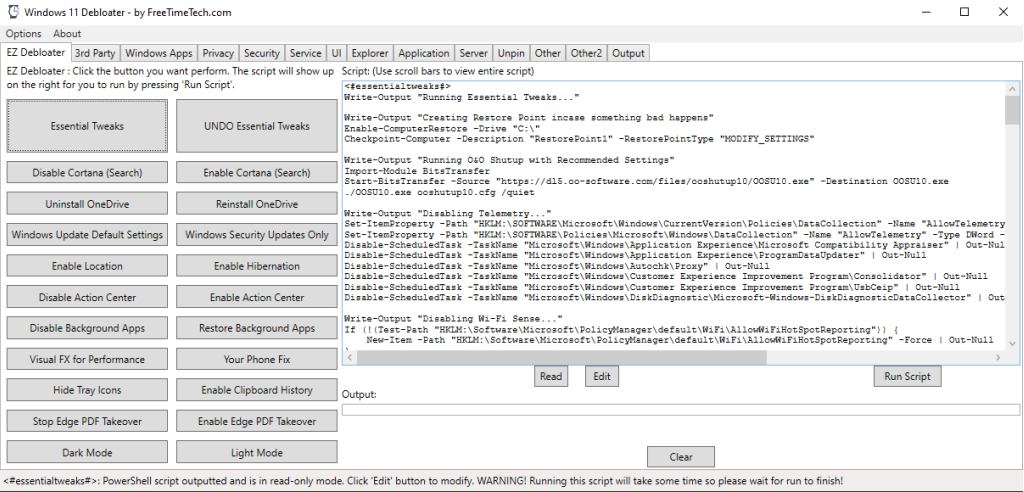Screen dimensions: 1024x492
Task: Click the Essential Tweaks button
Action: click(88, 126)
